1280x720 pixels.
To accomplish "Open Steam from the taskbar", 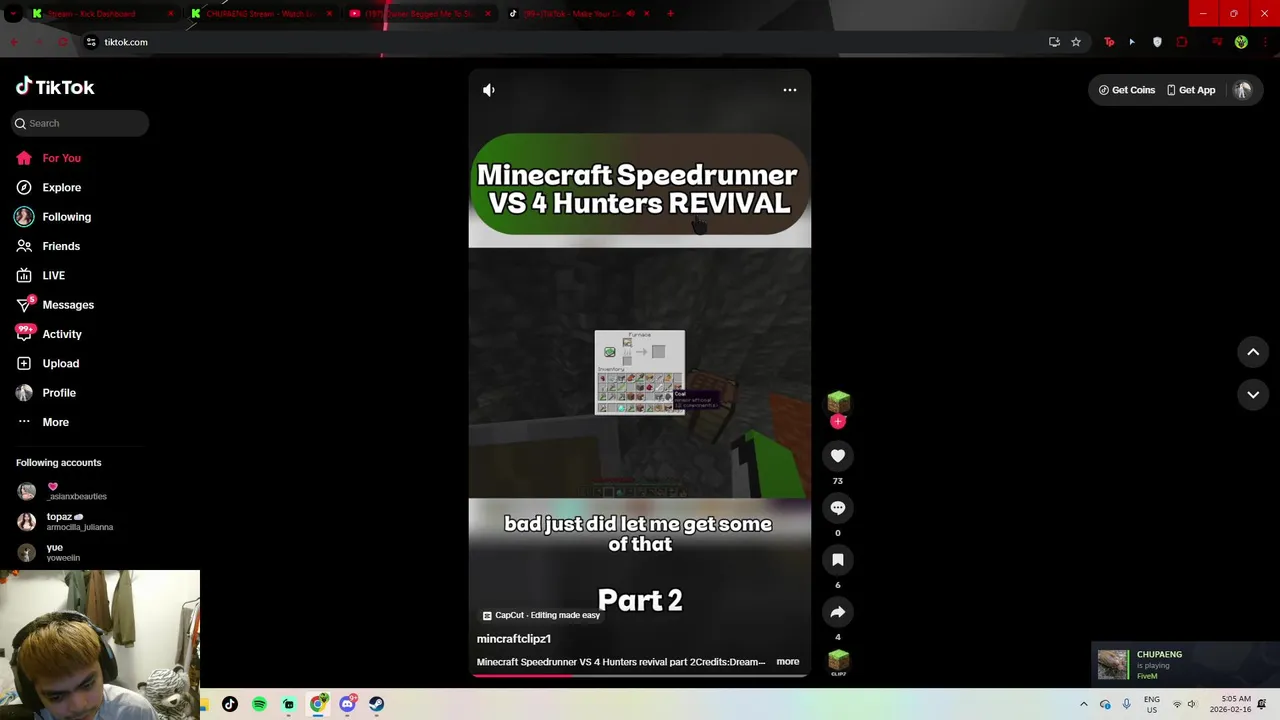I will click(x=376, y=704).
